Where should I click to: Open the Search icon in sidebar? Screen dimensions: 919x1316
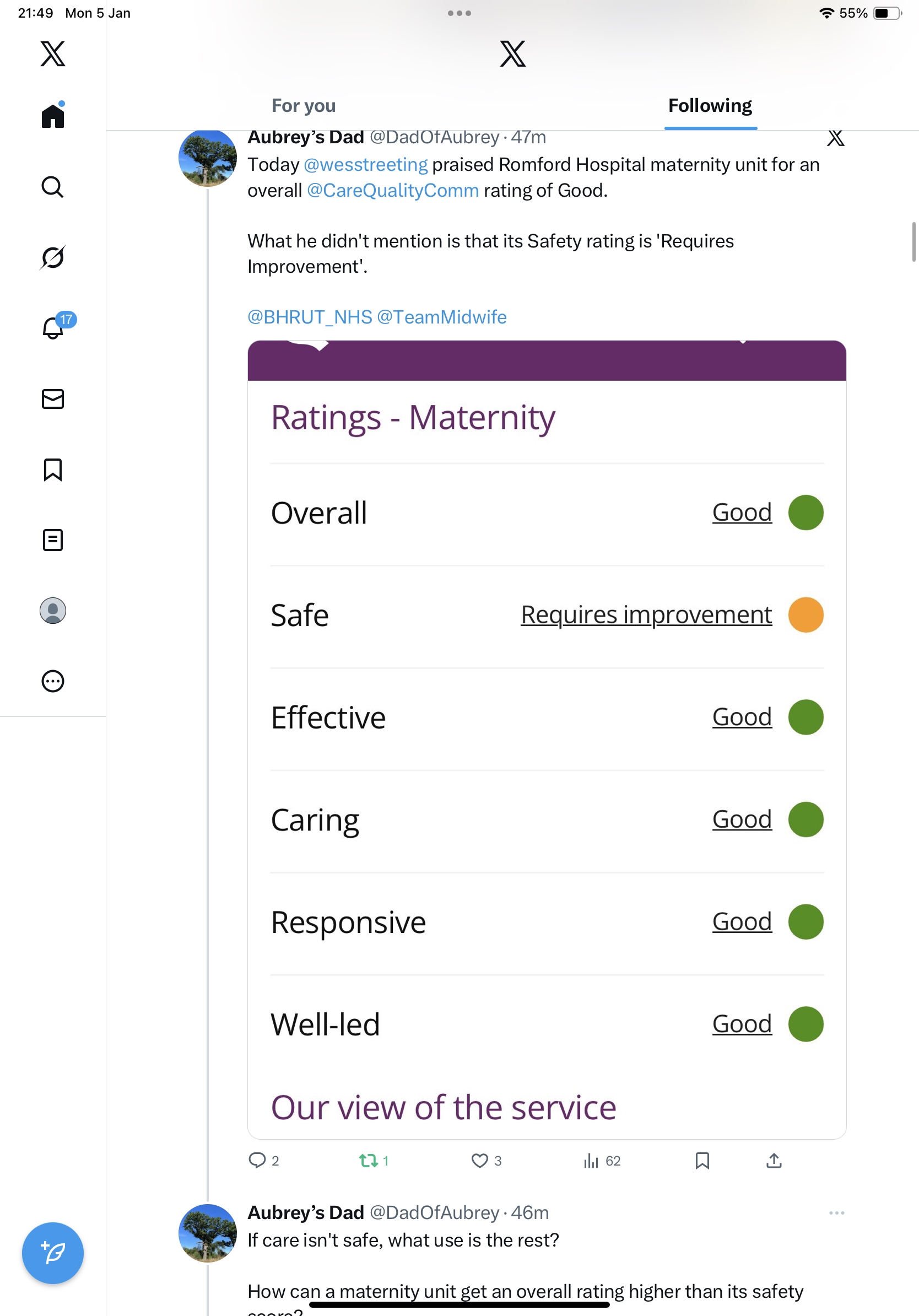point(53,187)
